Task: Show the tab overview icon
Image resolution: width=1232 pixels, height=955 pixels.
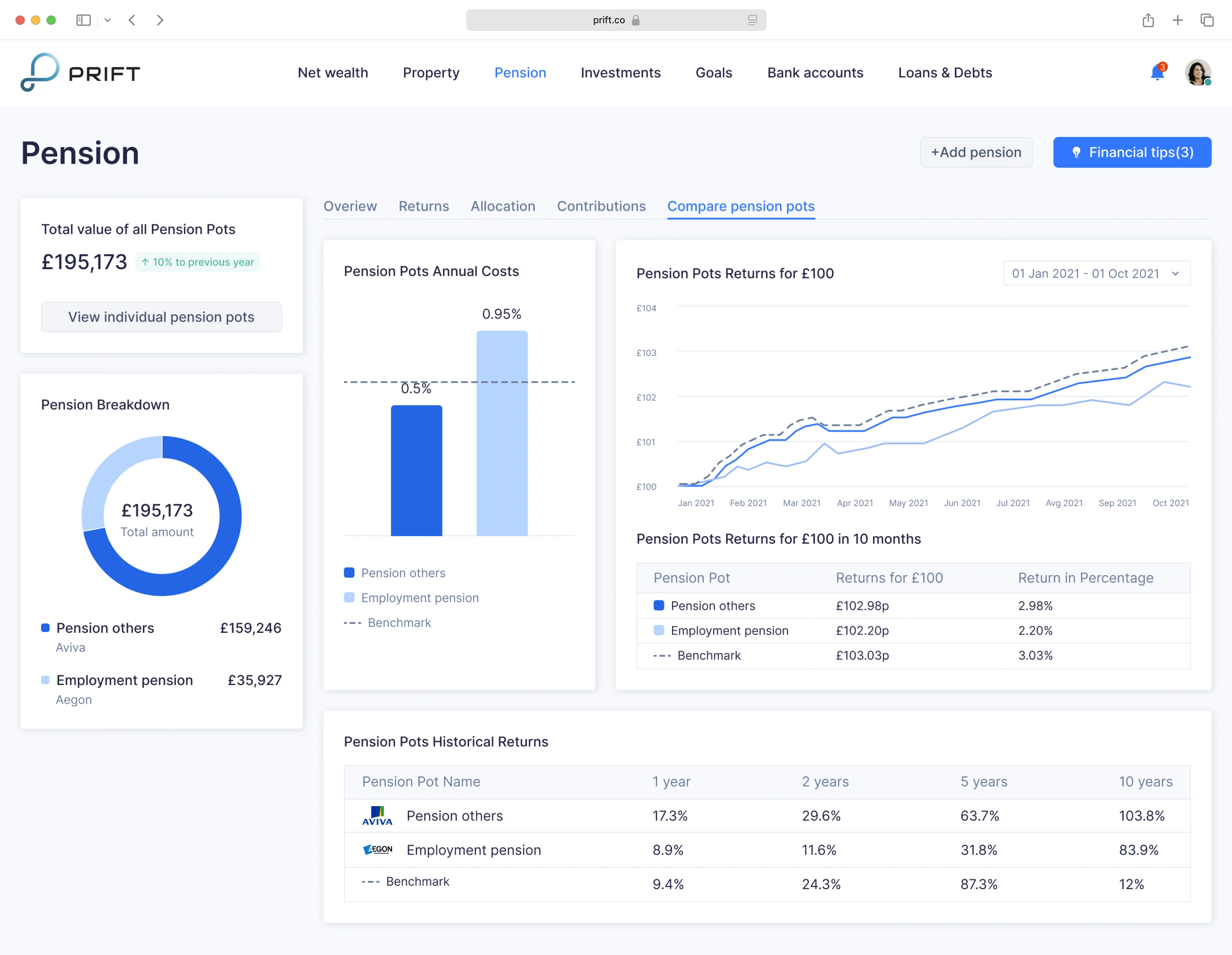Action: point(1206,20)
